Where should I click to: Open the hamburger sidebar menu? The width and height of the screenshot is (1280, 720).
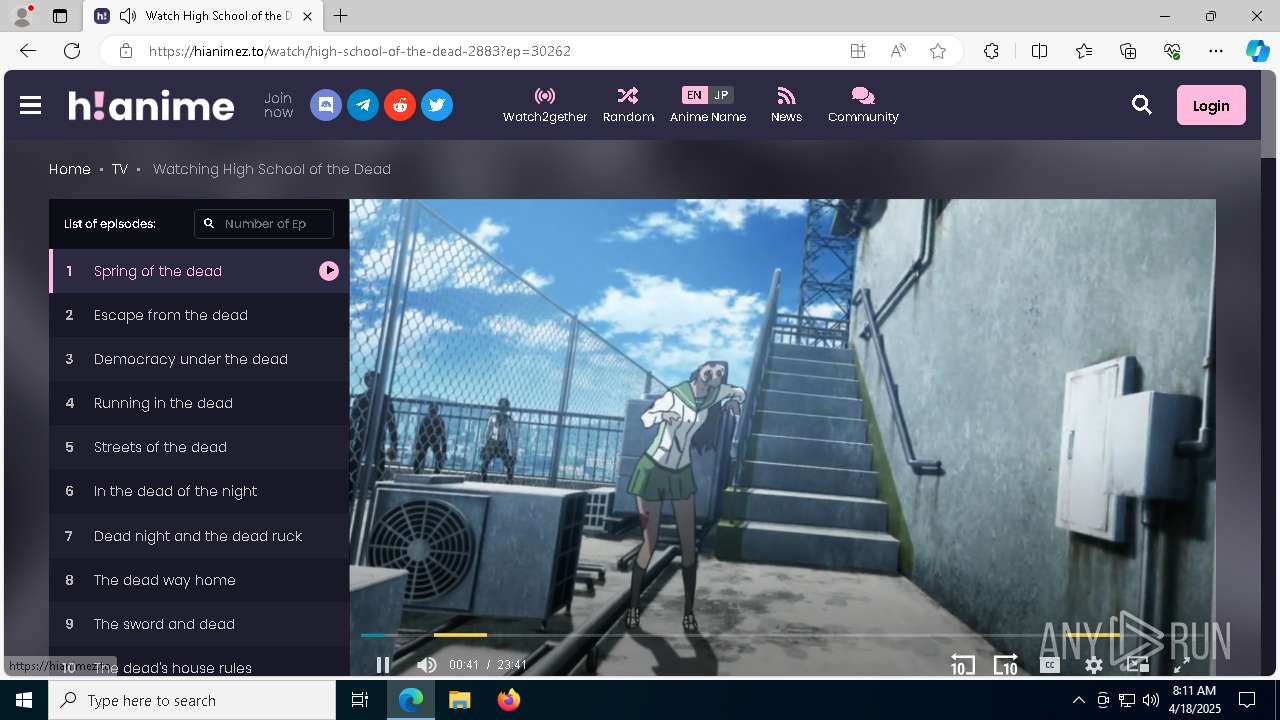tap(30, 105)
